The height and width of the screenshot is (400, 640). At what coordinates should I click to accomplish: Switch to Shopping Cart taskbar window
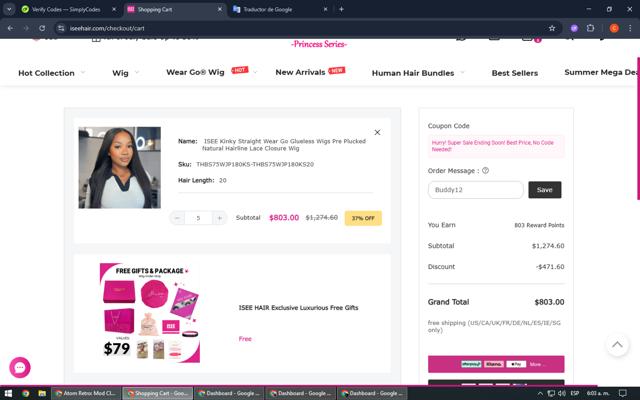tap(158, 393)
